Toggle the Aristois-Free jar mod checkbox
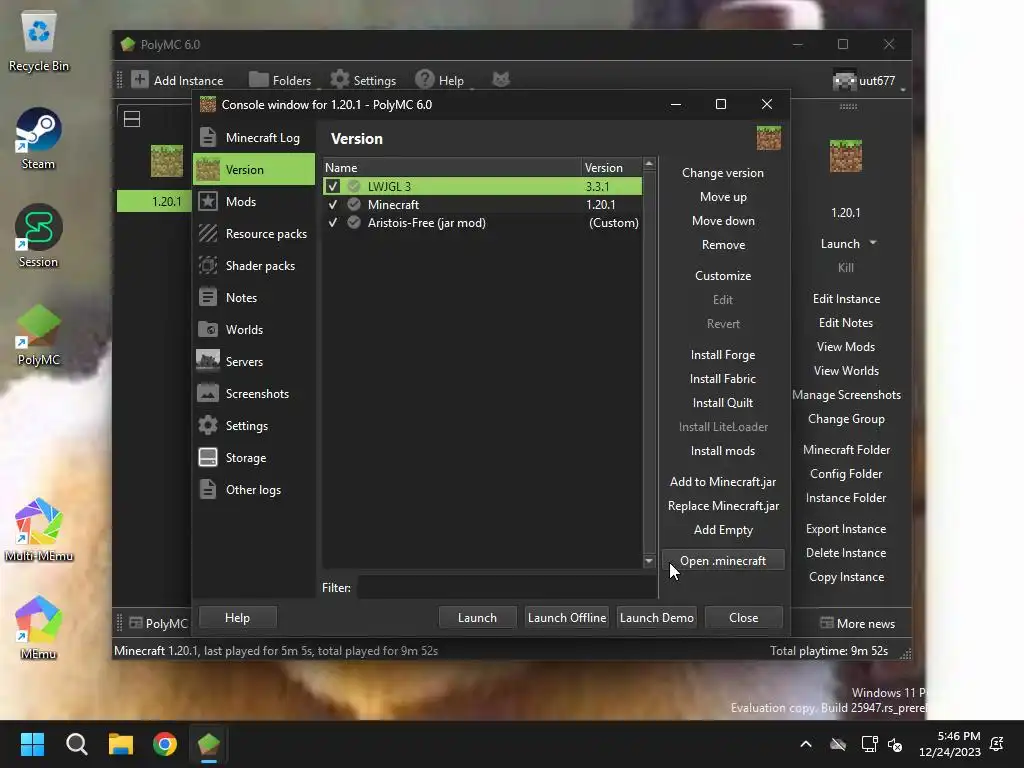This screenshot has width=1024, height=768. pos(333,223)
